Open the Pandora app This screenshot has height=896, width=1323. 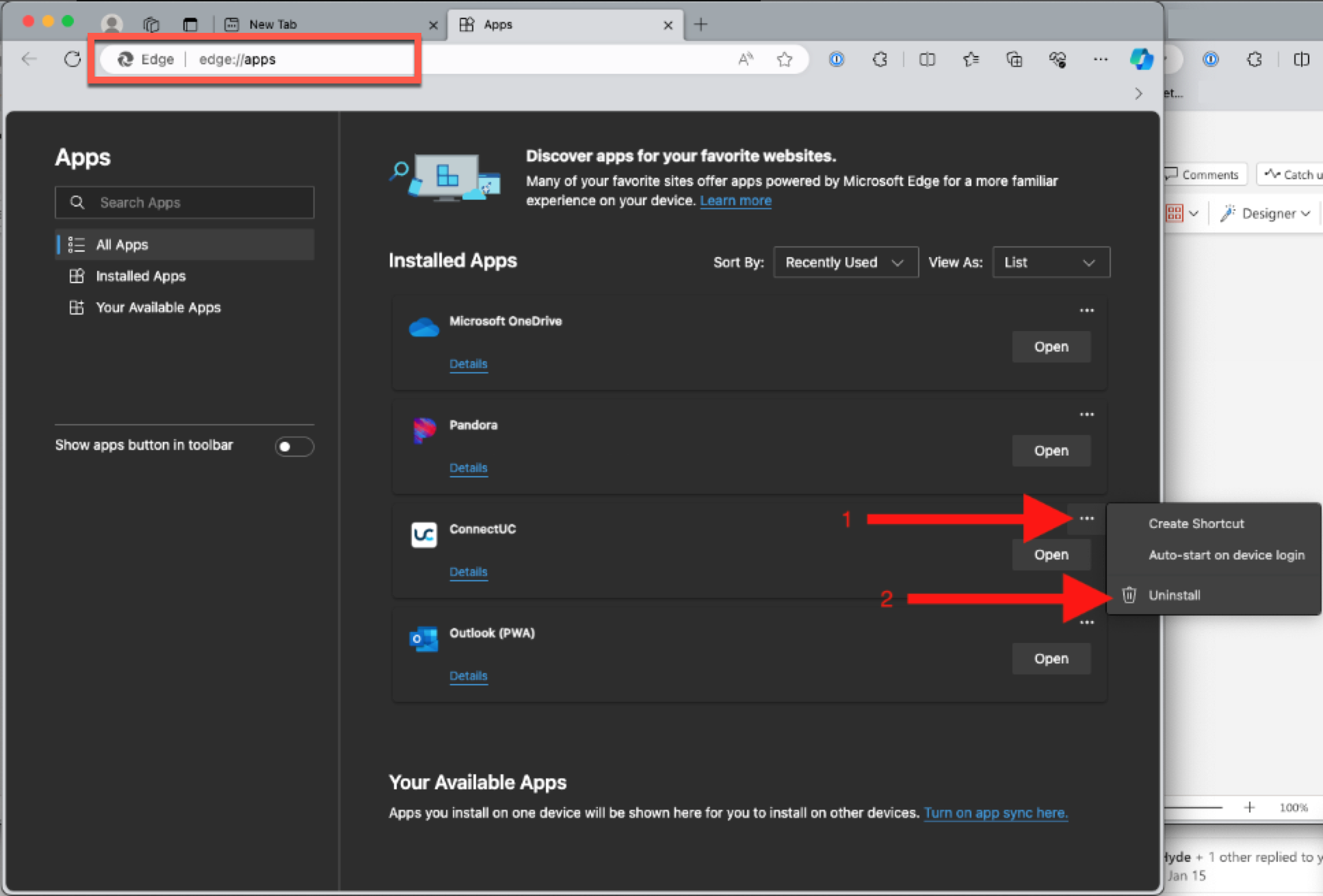tap(1051, 451)
